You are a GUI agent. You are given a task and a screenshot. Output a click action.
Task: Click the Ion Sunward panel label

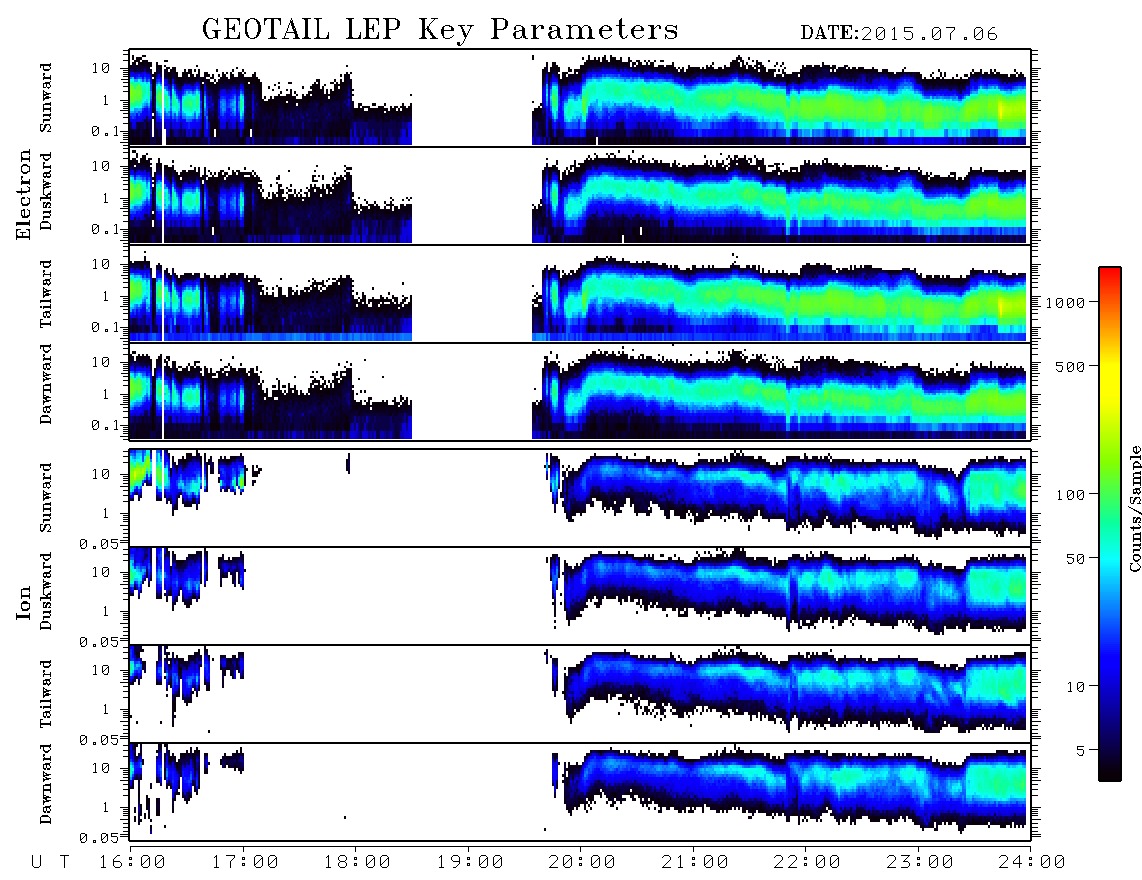point(46,498)
